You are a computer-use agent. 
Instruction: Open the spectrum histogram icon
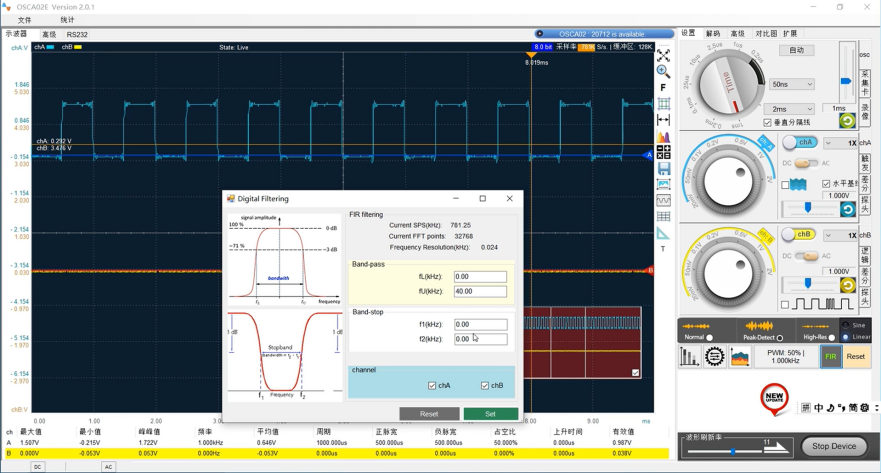pyautogui.click(x=663, y=137)
